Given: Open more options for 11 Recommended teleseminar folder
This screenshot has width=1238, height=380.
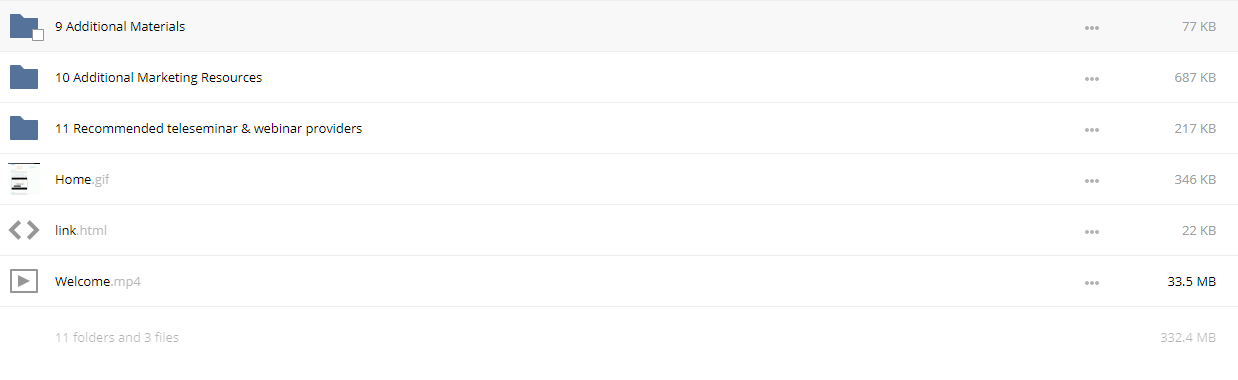Looking at the screenshot, I should click(x=1092, y=129).
